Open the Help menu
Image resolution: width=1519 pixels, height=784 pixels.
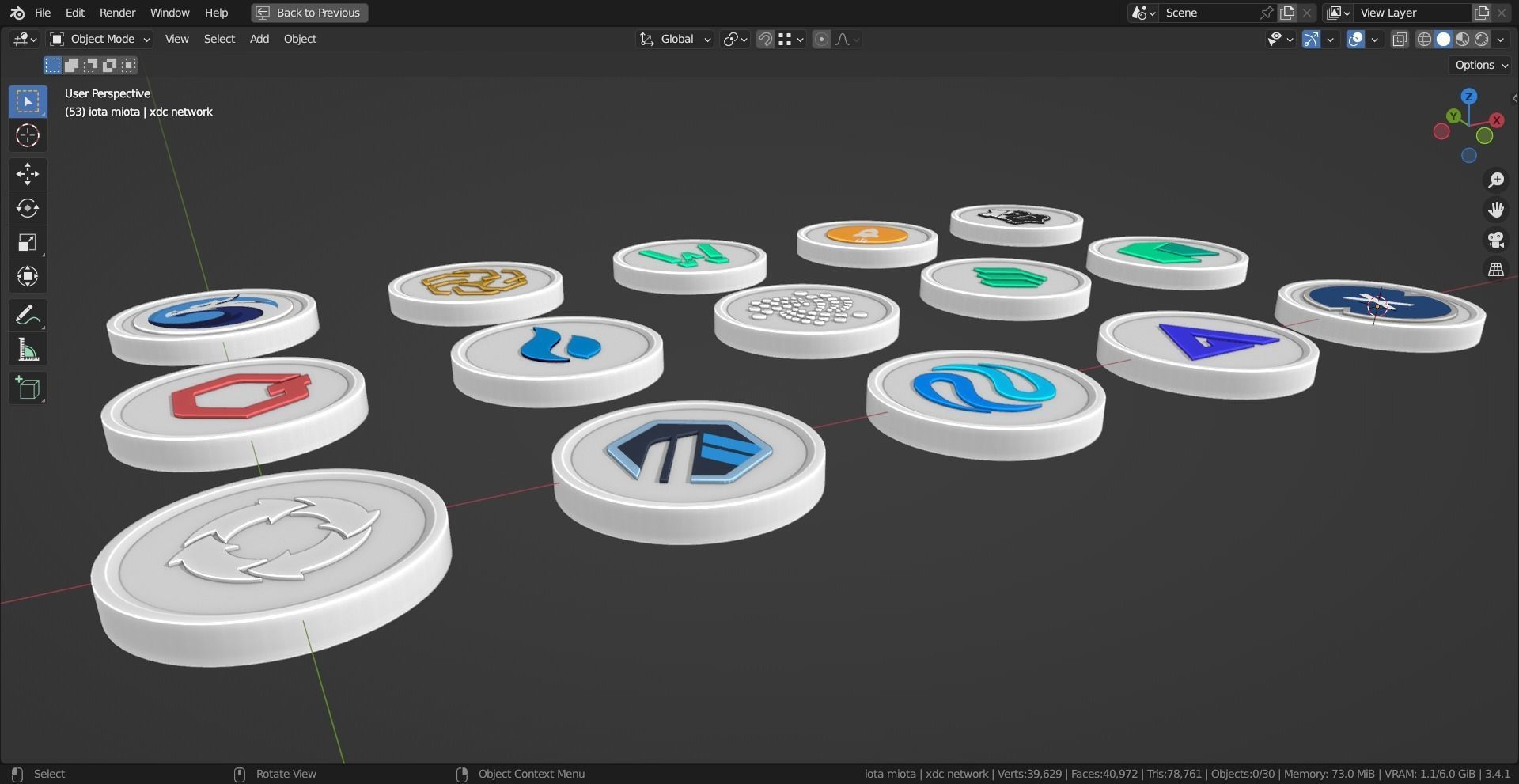point(216,13)
